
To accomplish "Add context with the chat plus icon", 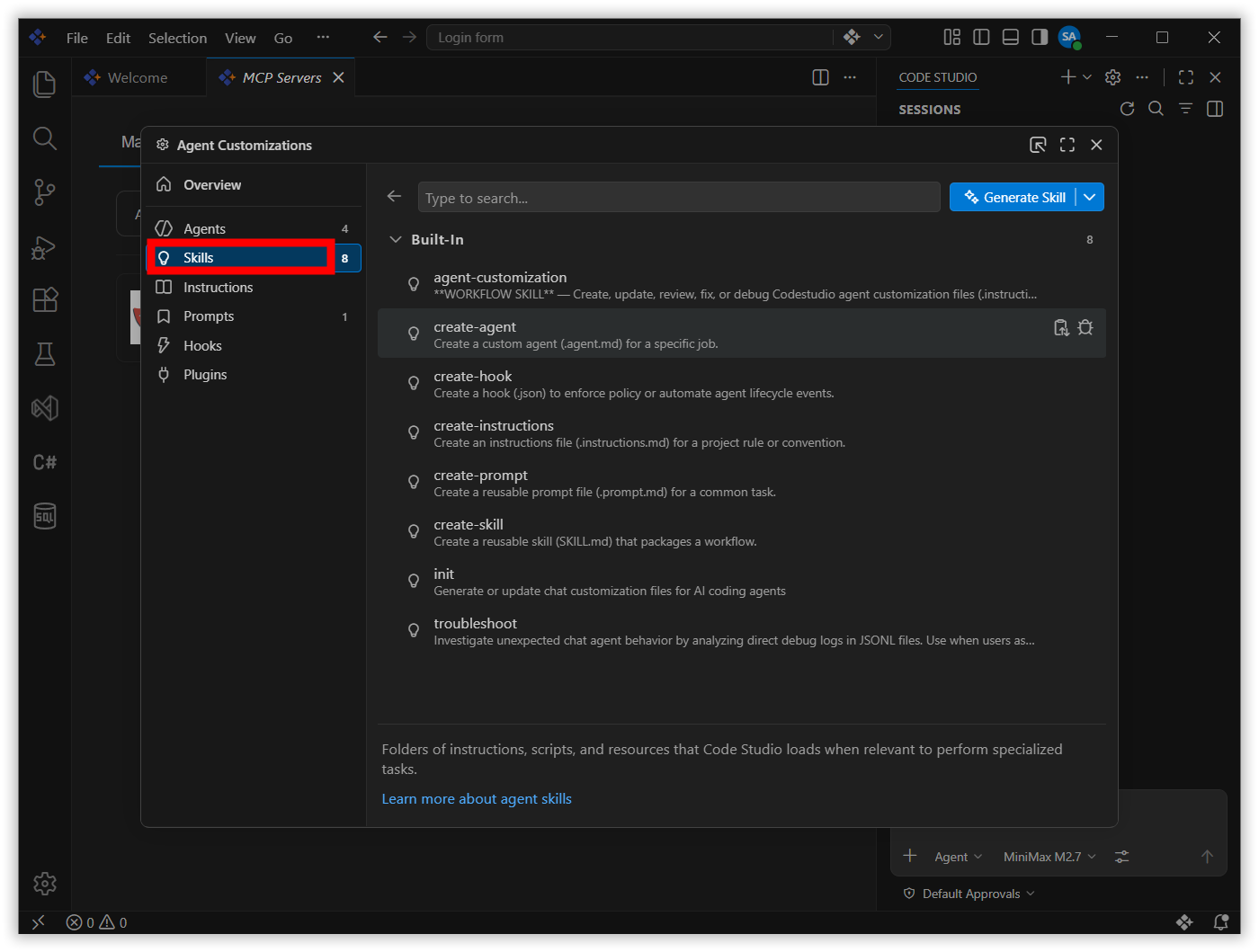I will click(910, 856).
